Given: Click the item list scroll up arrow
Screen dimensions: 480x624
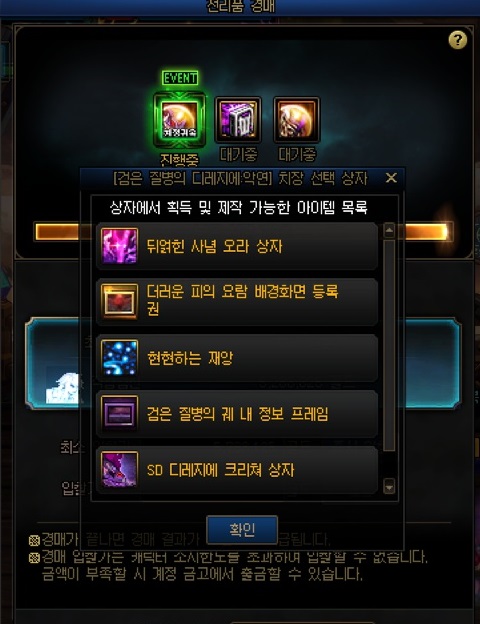Looking at the screenshot, I should coord(389,230).
